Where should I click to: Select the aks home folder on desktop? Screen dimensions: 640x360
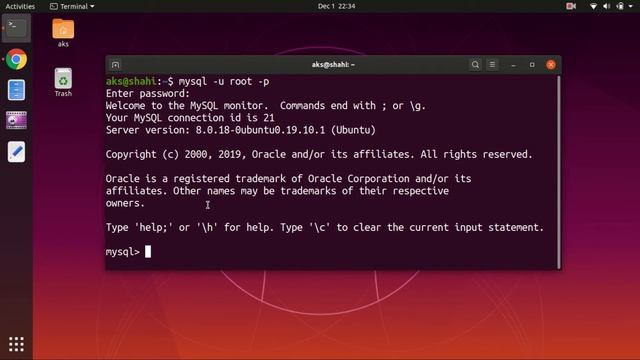[63, 33]
